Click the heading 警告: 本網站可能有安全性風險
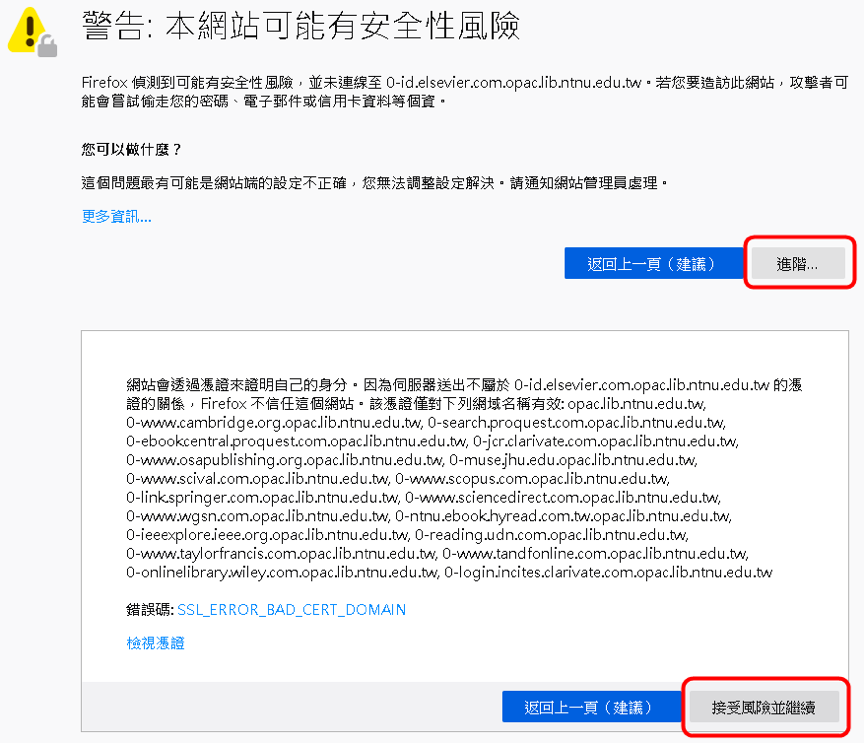This screenshot has width=864, height=743. [301, 26]
